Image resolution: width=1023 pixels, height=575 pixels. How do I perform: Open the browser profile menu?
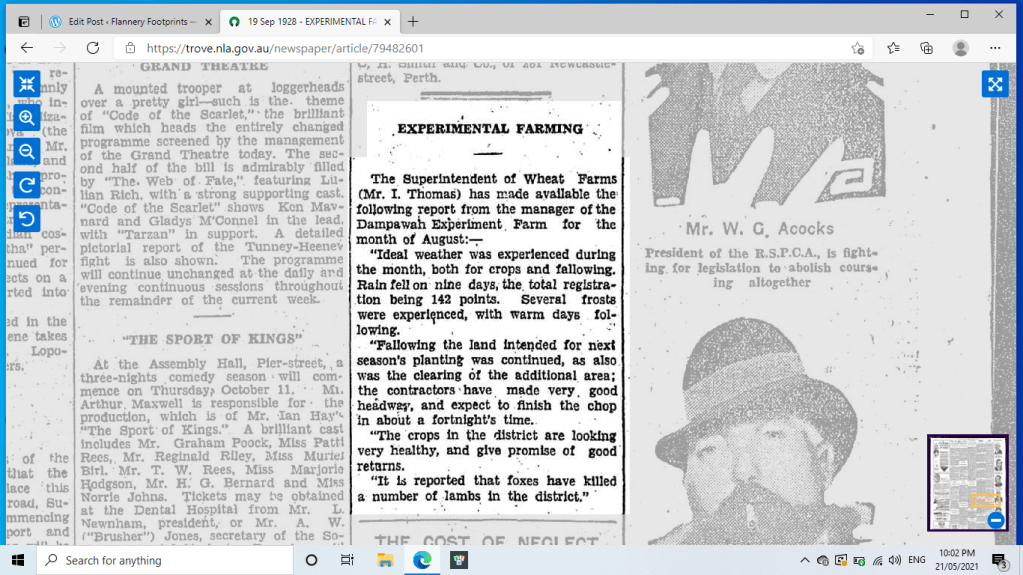[x=961, y=48]
